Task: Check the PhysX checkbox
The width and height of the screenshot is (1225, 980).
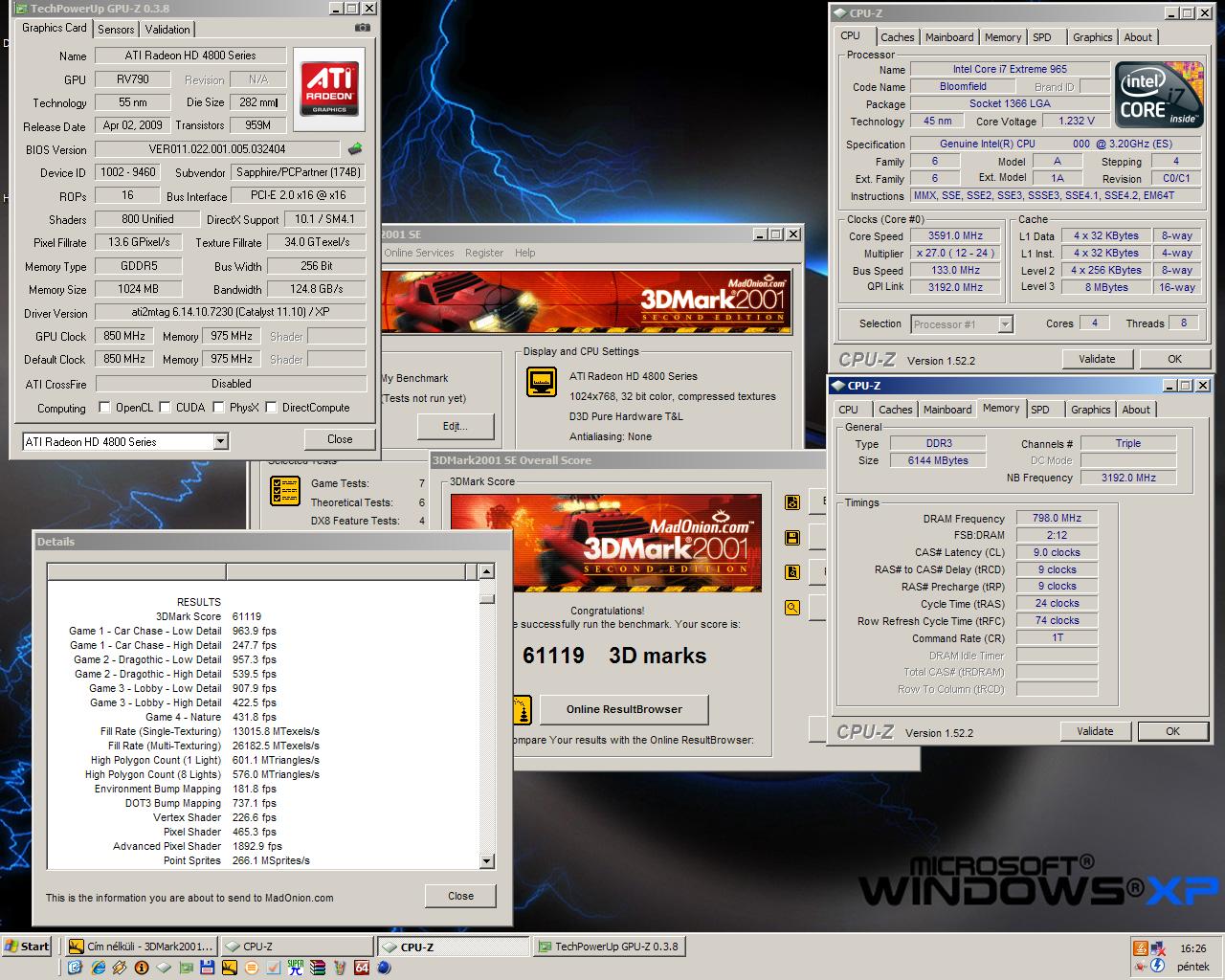Action: click(218, 407)
